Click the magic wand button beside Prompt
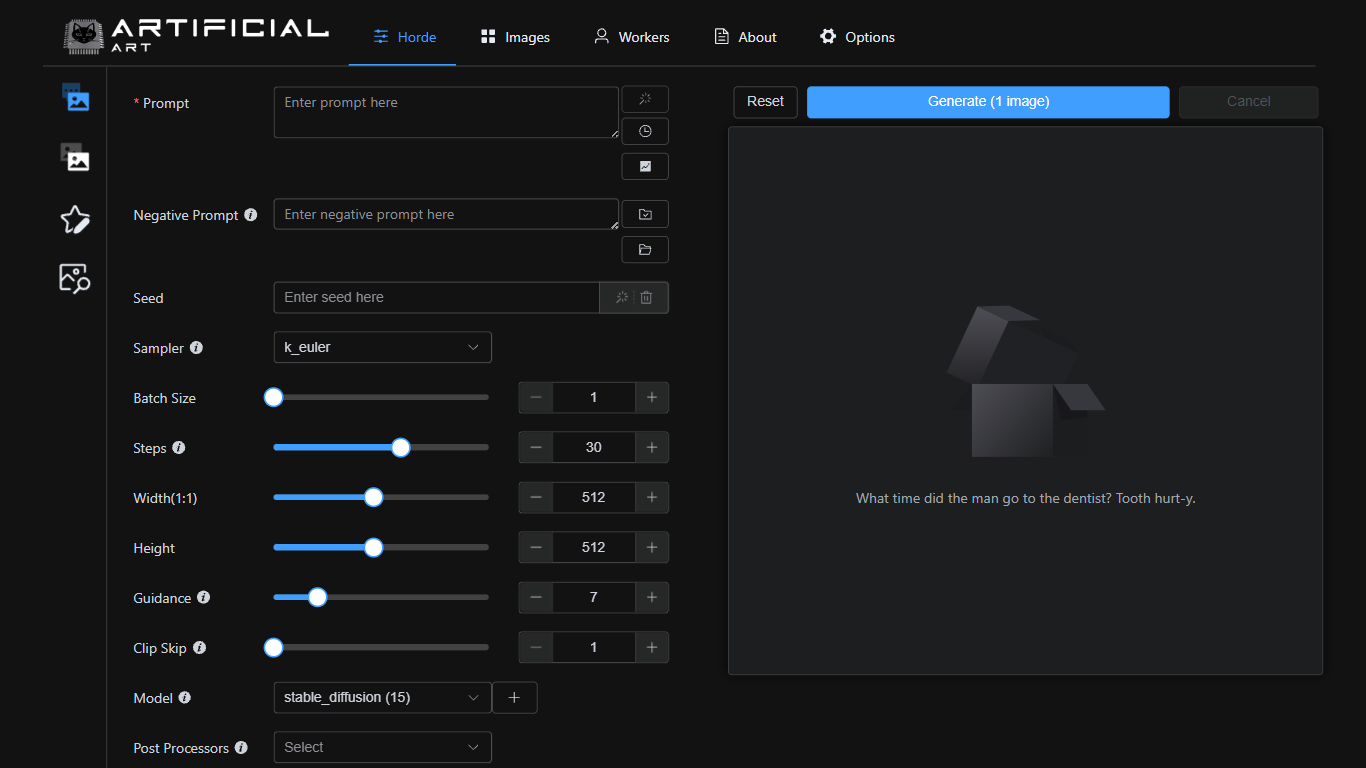1366x768 pixels. [x=645, y=99]
